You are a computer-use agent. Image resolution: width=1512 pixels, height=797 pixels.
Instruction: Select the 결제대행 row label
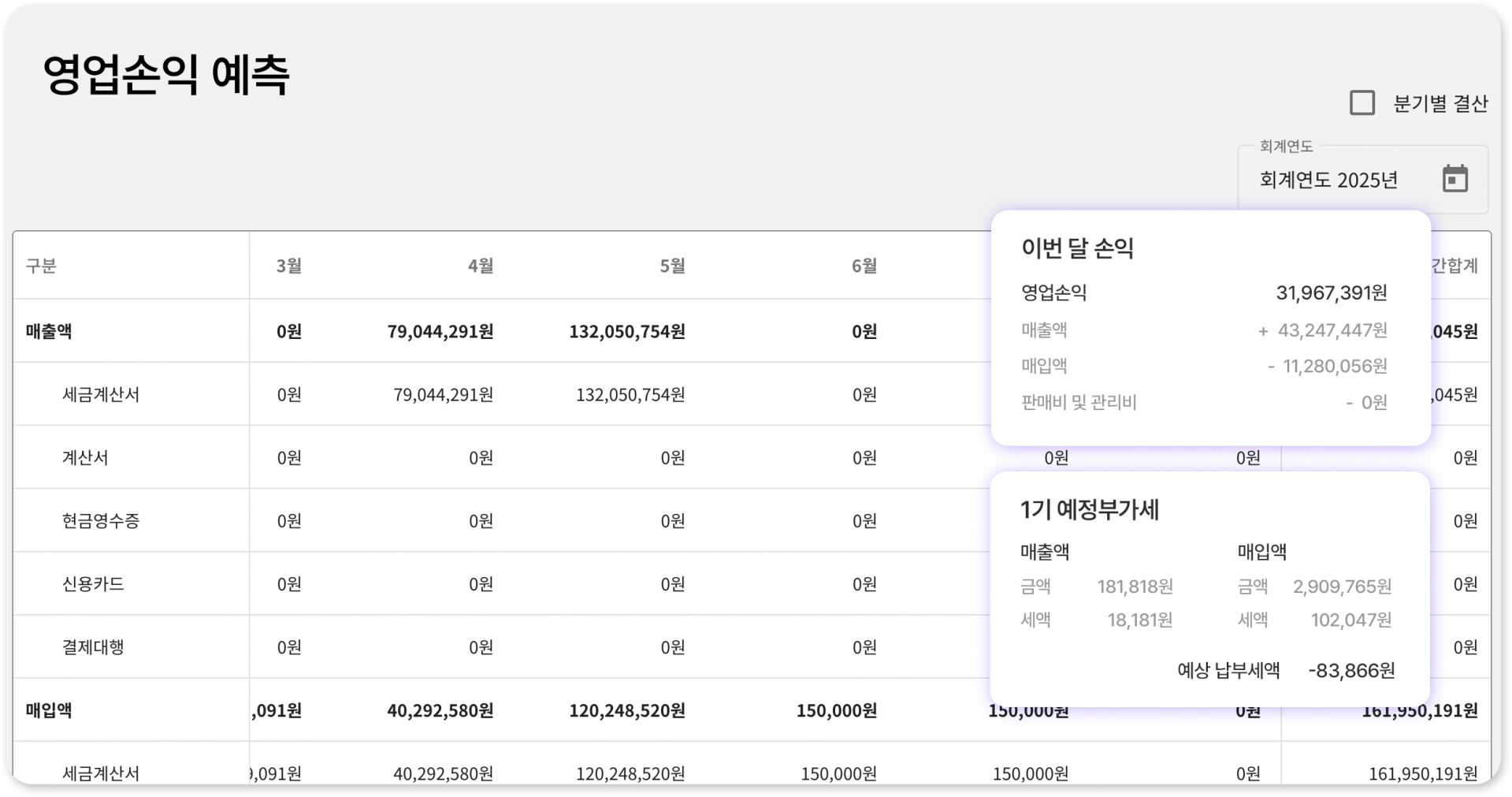pyautogui.click(x=93, y=647)
